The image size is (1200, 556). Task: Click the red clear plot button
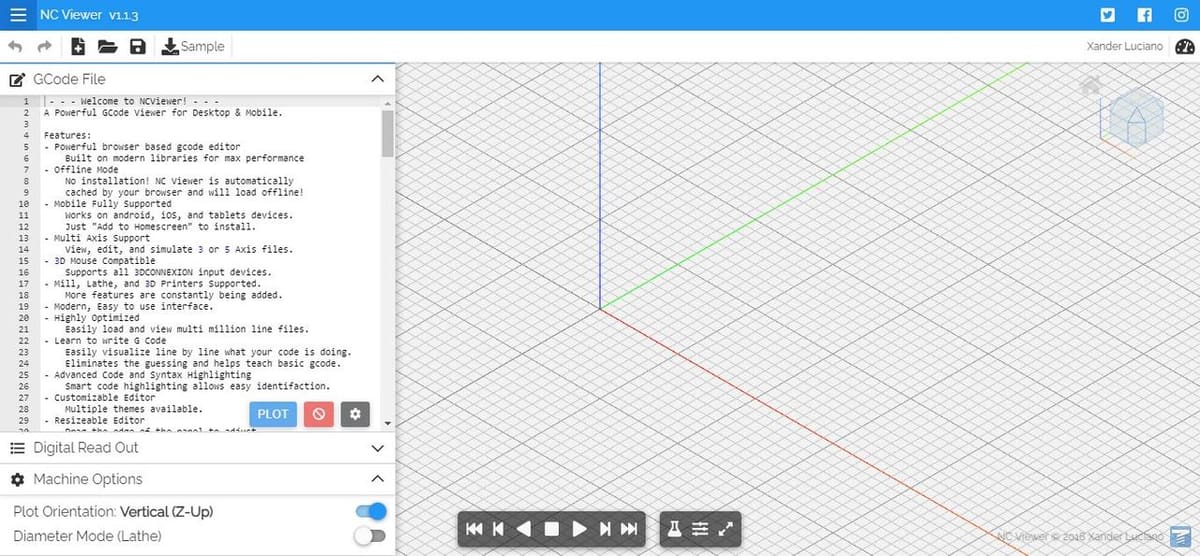point(319,414)
